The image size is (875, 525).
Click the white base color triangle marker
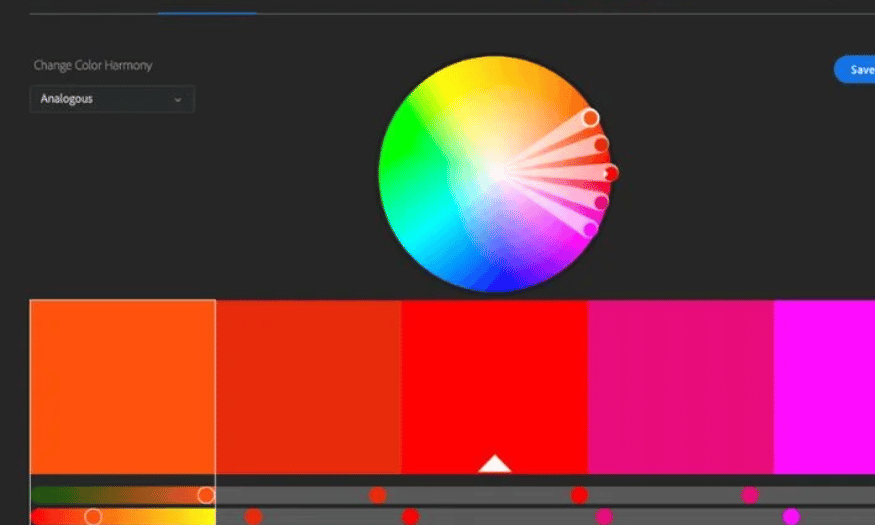pyautogui.click(x=494, y=464)
